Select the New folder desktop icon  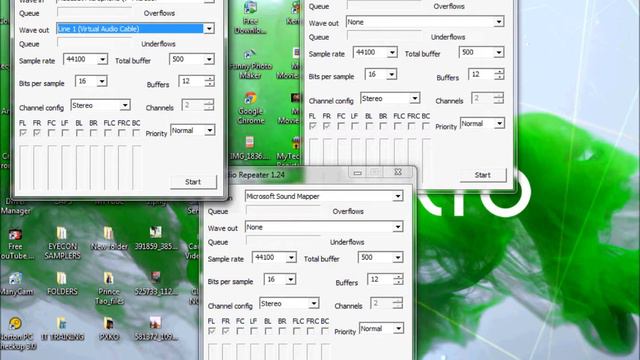109,238
